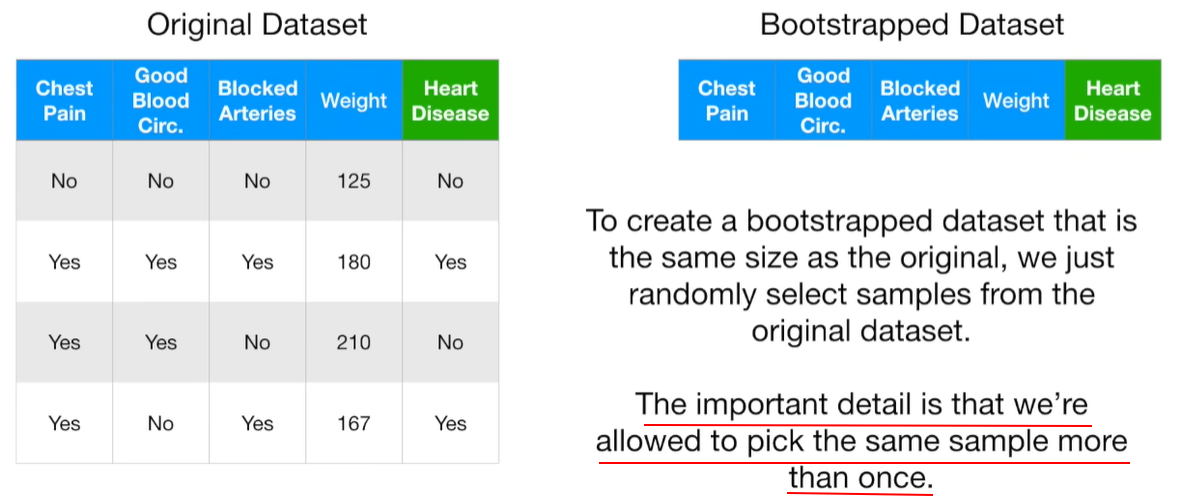Click paragraph beginning "To create a bootstrapped dataset"
Viewport: 1185px width, 498px height.
click(862, 276)
